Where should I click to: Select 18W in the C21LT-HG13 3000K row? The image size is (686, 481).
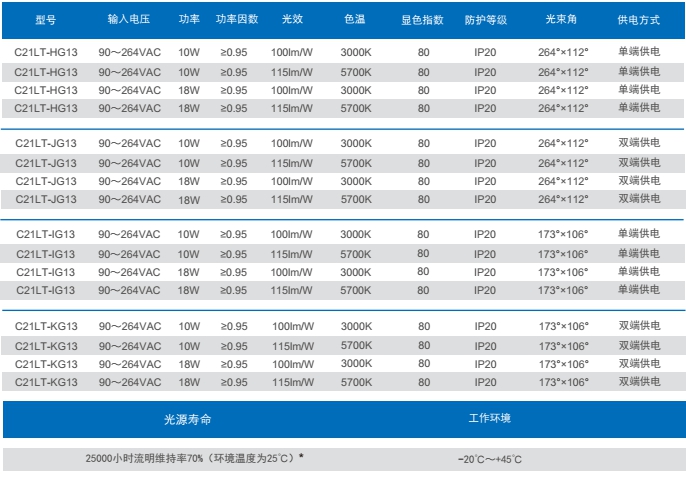[x=189, y=91]
